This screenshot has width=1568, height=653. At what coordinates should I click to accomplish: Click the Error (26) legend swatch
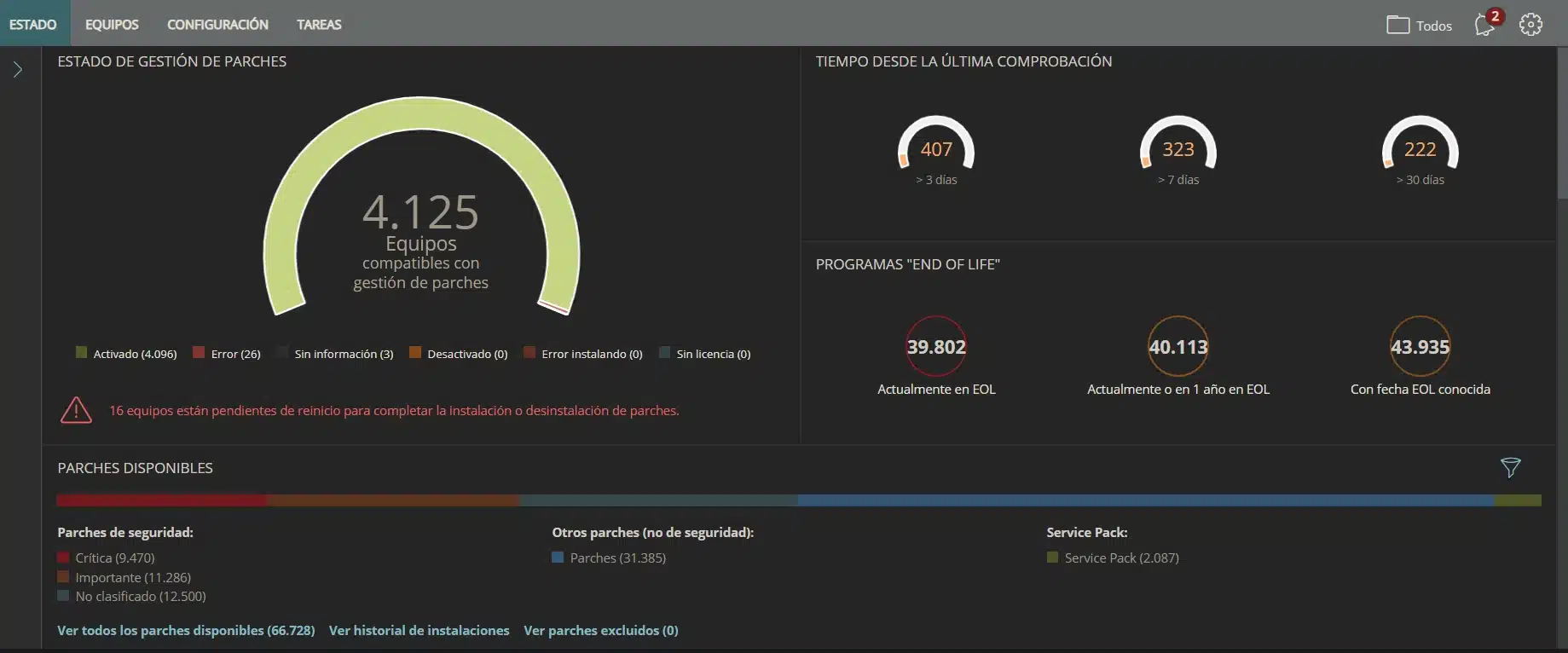pyautogui.click(x=199, y=353)
